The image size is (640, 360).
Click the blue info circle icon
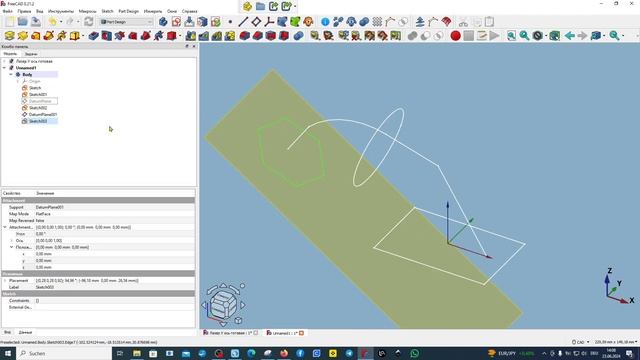pos(325,22)
